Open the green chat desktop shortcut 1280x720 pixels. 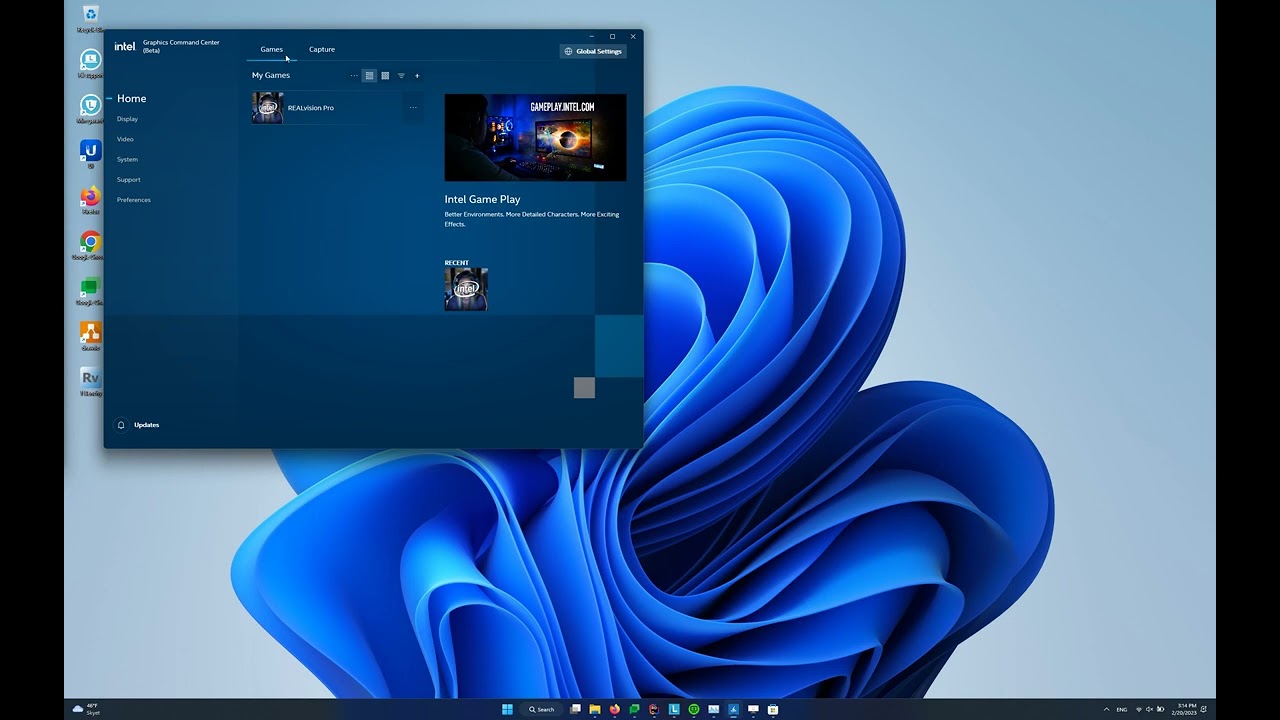click(x=91, y=289)
